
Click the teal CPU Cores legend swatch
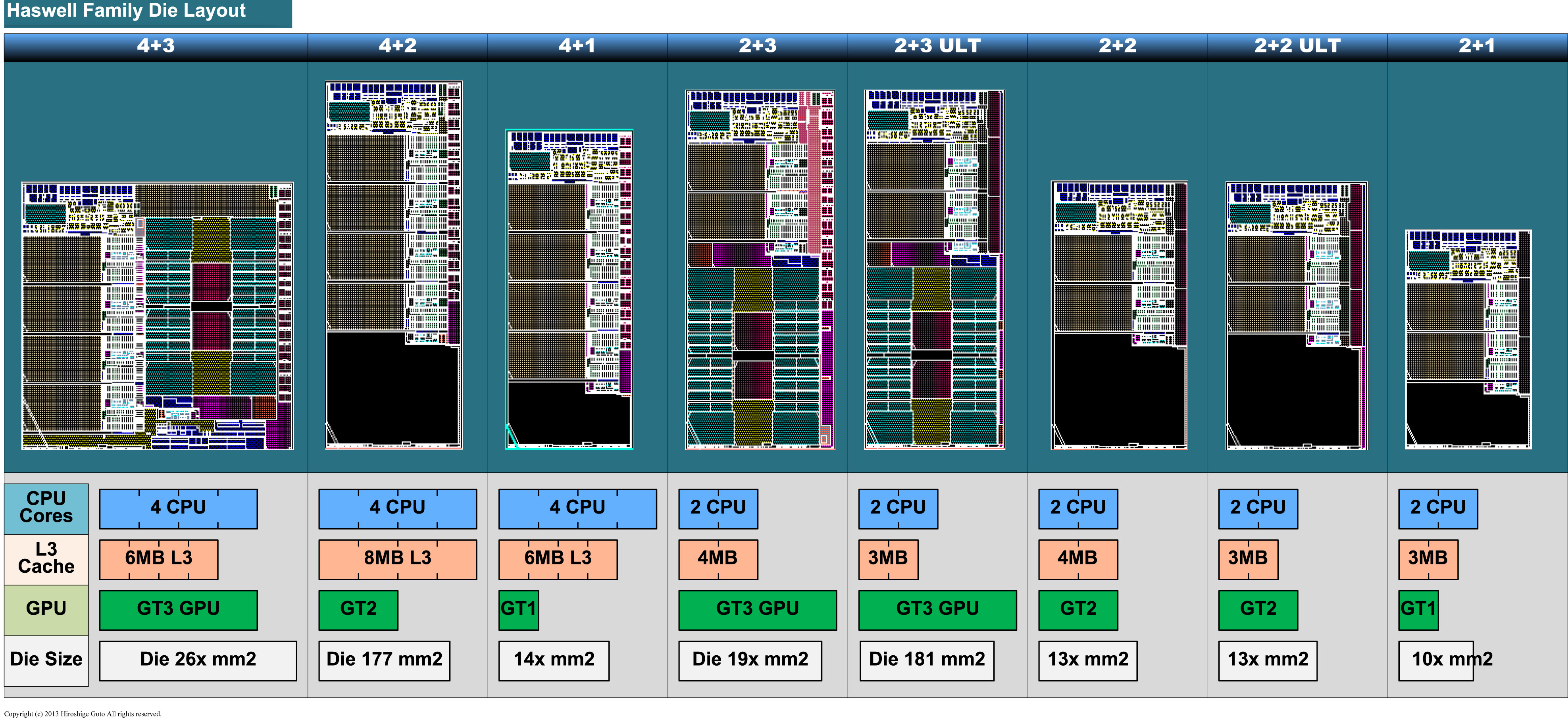[46, 509]
